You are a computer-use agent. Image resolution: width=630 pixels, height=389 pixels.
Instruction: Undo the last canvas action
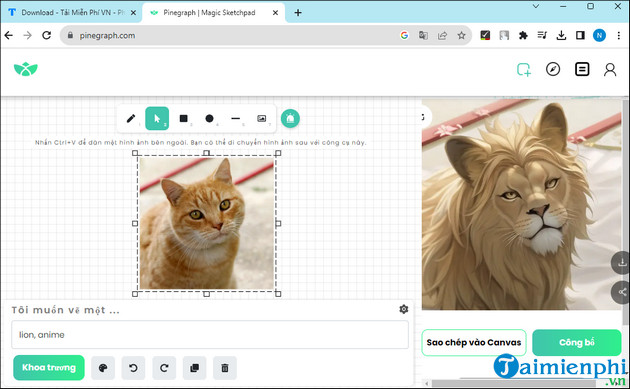[133, 368]
